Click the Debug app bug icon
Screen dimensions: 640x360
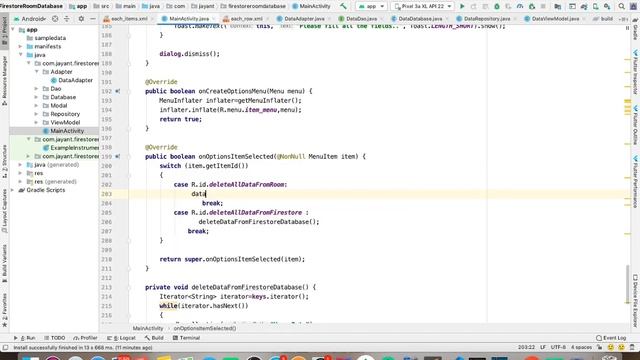(x=497, y=6)
